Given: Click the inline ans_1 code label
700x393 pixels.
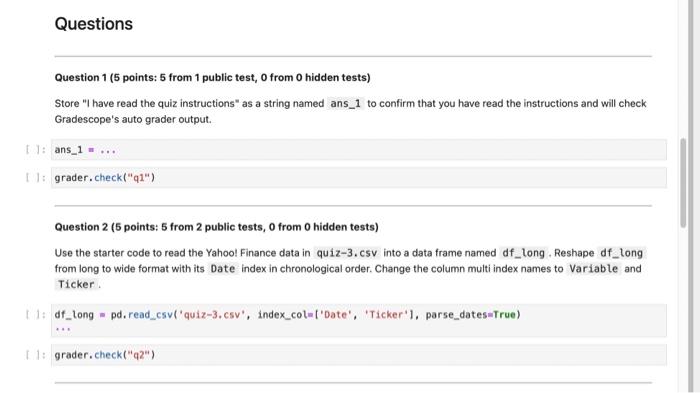Looking at the screenshot, I should [x=346, y=104].
